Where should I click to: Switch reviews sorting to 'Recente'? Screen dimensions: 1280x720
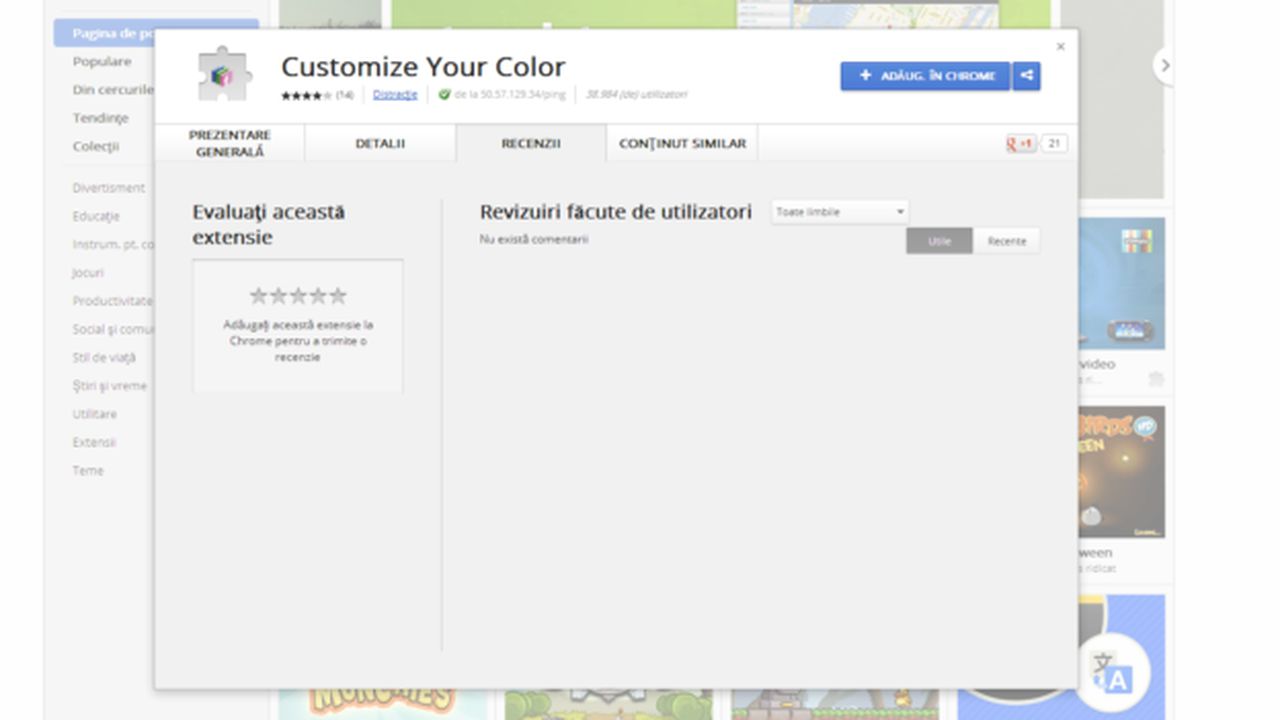coord(1007,241)
